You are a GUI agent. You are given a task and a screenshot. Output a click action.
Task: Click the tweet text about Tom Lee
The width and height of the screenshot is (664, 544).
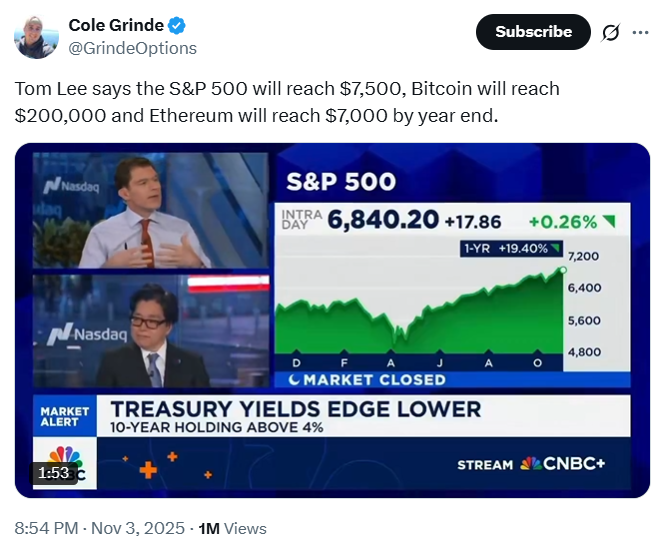coord(287,101)
